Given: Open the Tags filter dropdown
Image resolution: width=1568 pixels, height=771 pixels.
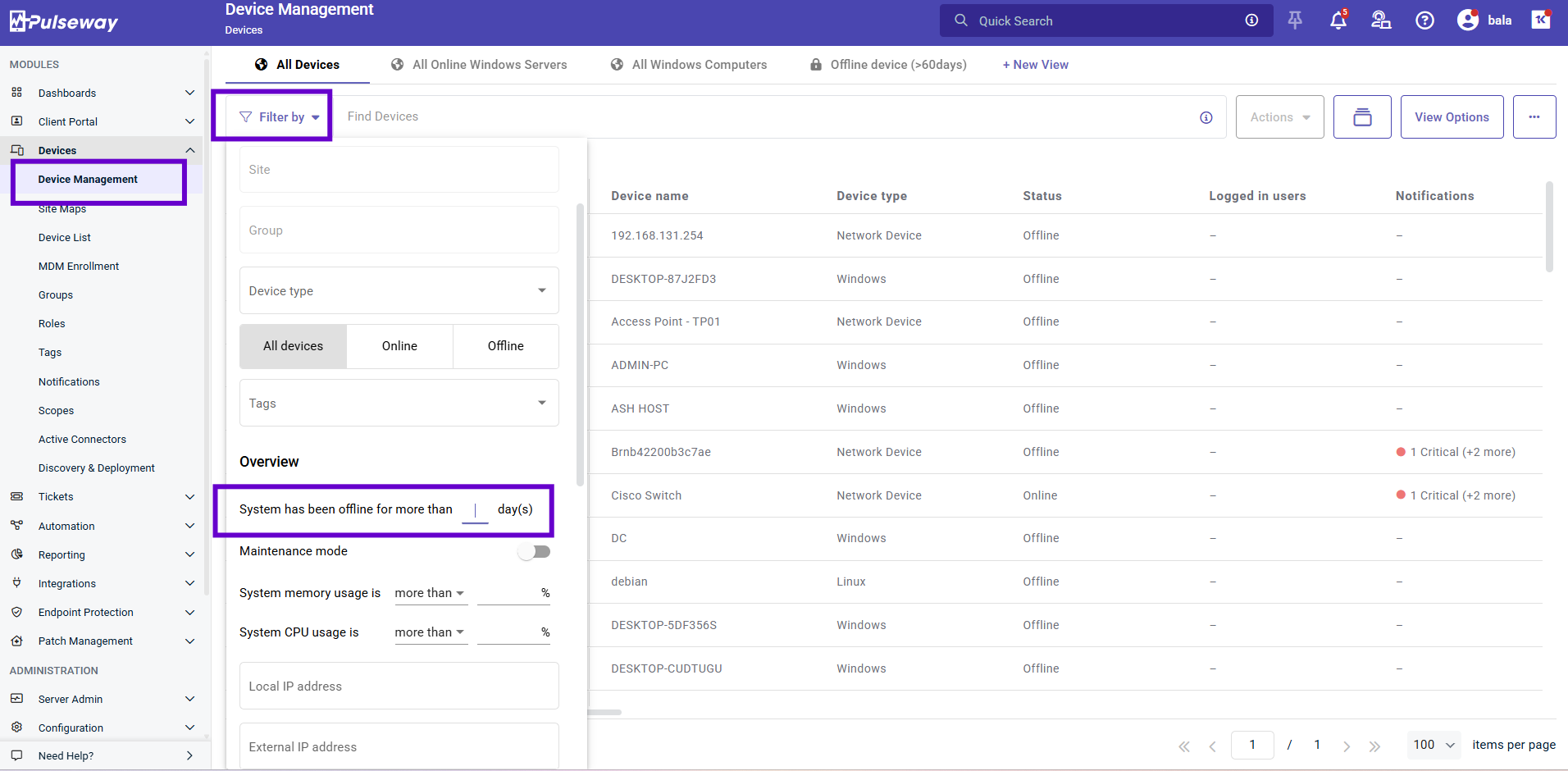Looking at the screenshot, I should (399, 403).
